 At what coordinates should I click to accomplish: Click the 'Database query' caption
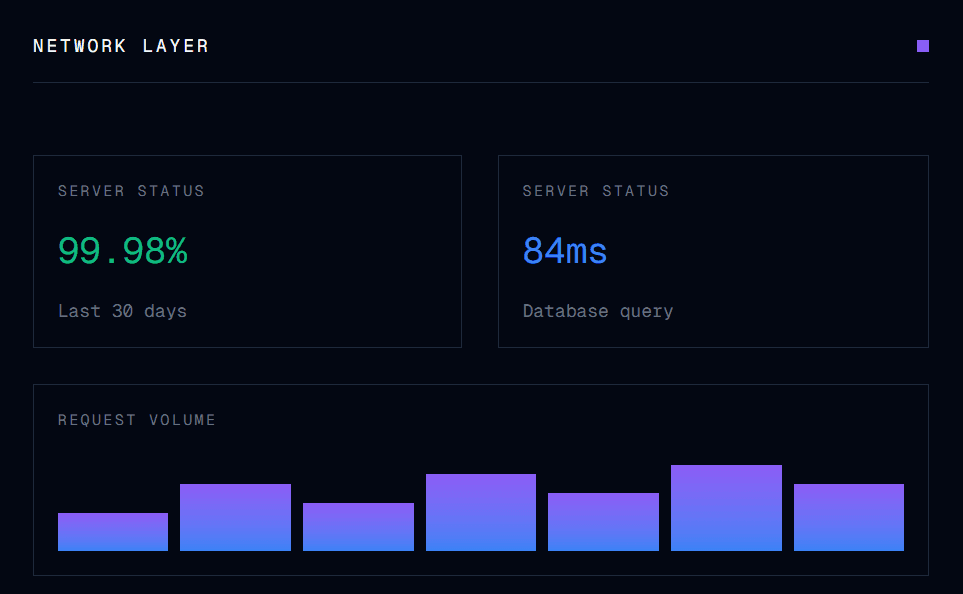(598, 311)
